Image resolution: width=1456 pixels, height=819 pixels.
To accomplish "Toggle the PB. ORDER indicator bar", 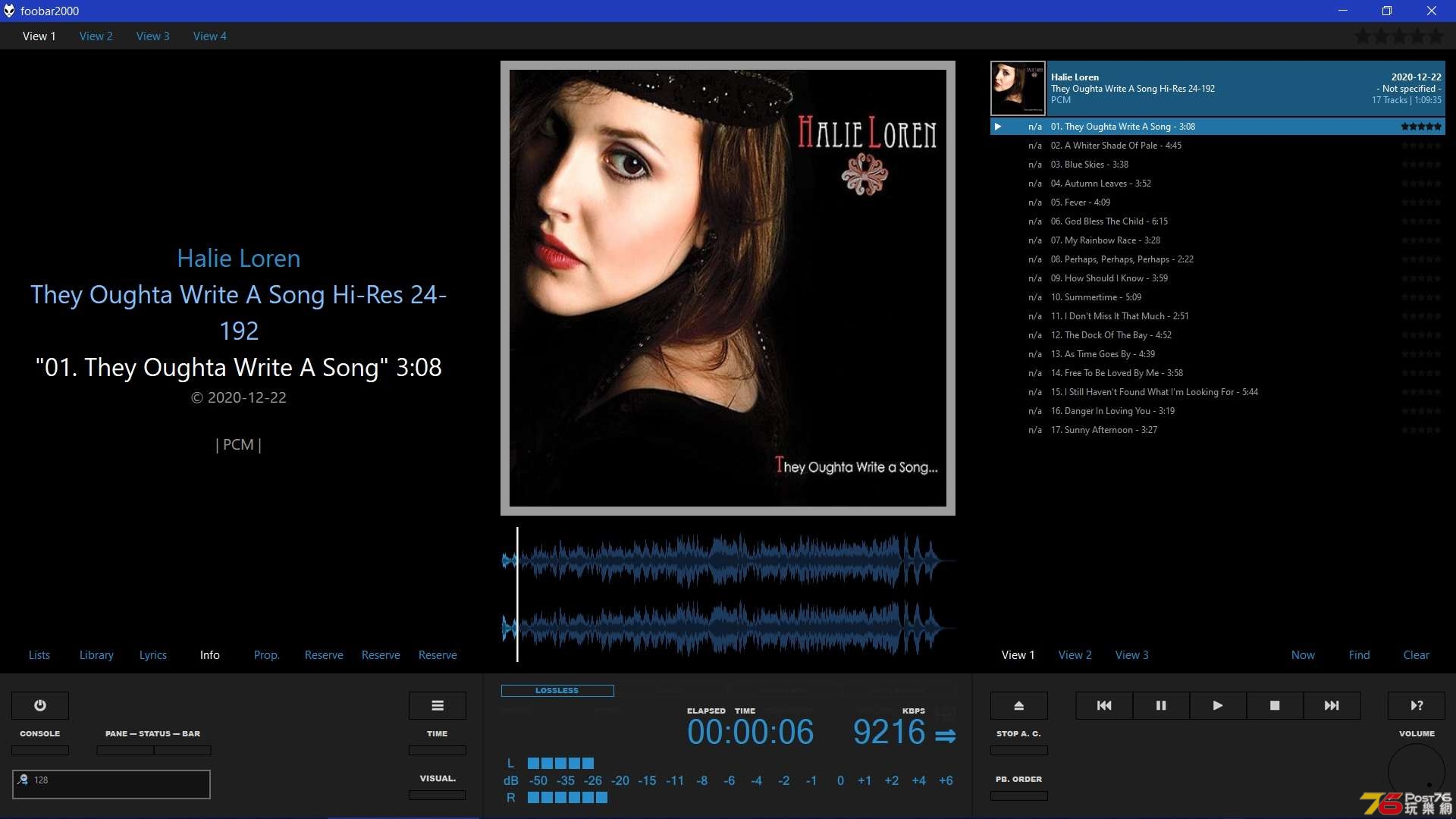I will (1019, 795).
